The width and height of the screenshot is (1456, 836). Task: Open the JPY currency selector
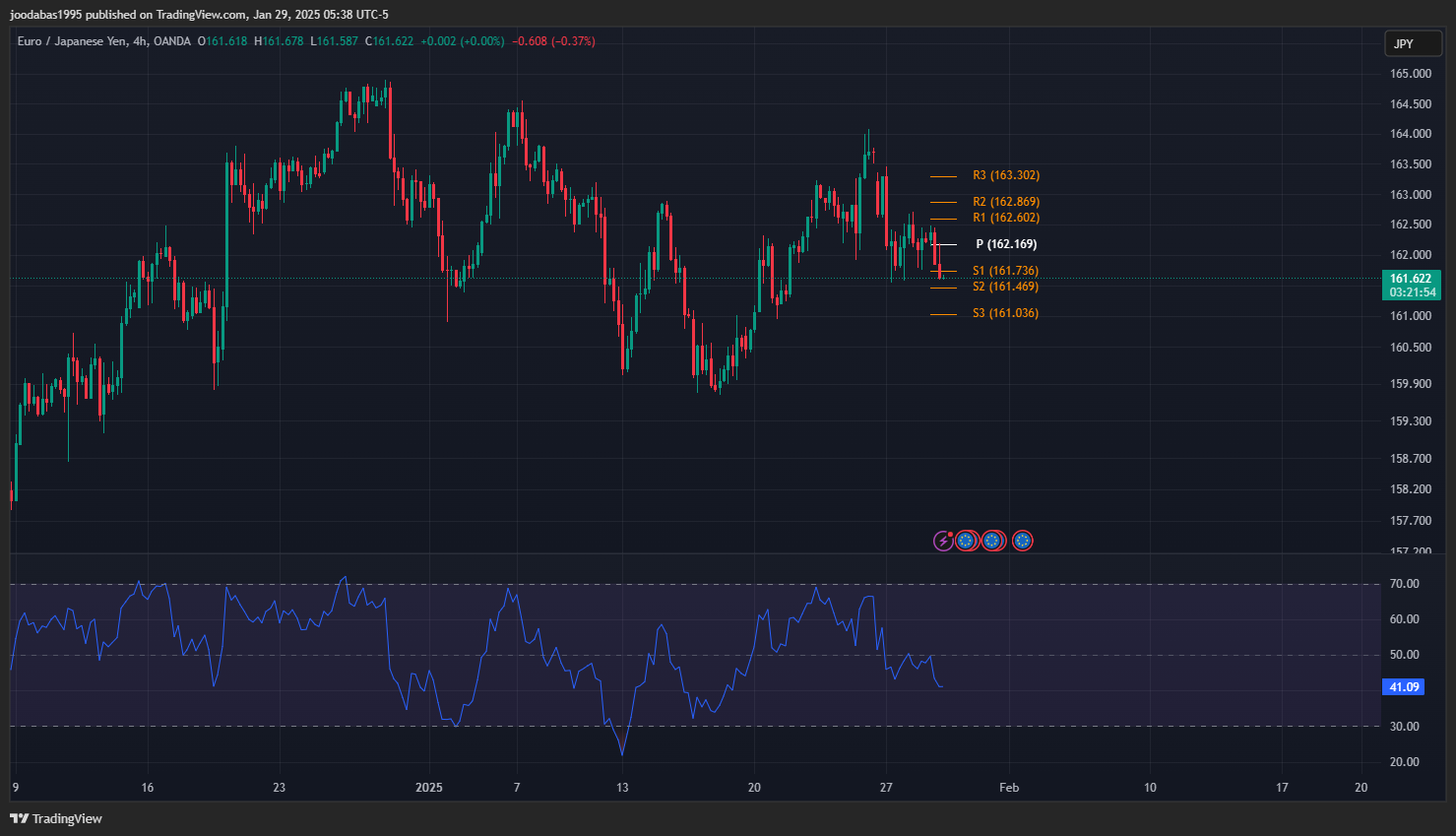(1414, 43)
